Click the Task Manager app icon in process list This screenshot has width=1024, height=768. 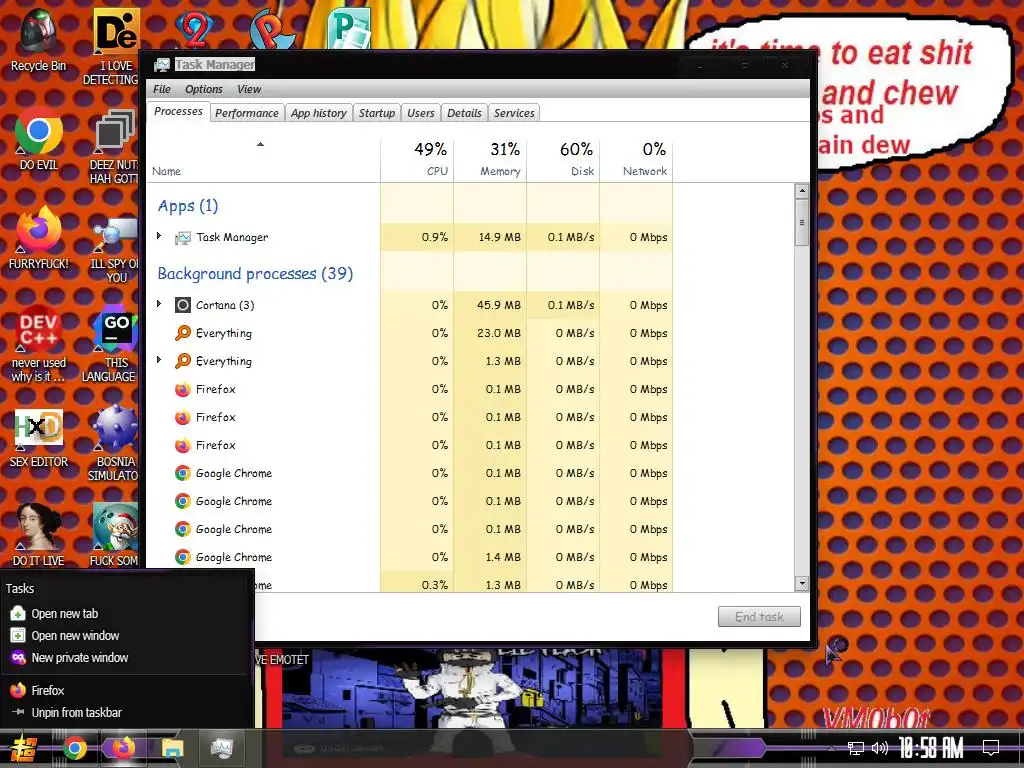183,238
